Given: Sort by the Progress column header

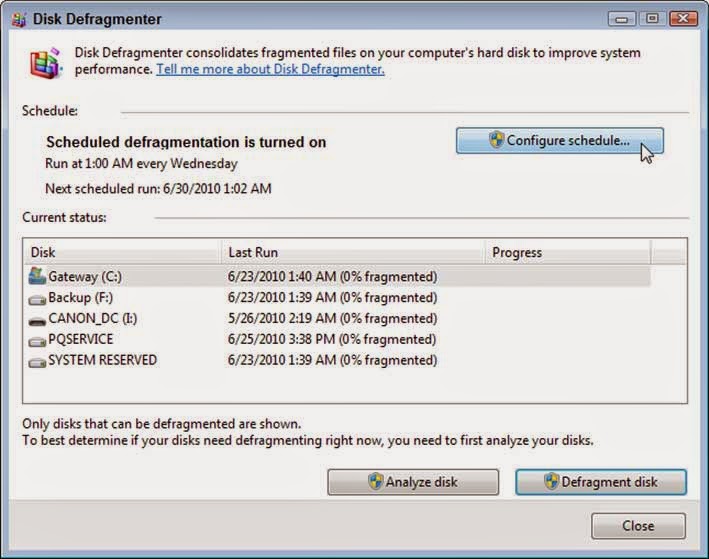Looking at the screenshot, I should click(x=568, y=252).
